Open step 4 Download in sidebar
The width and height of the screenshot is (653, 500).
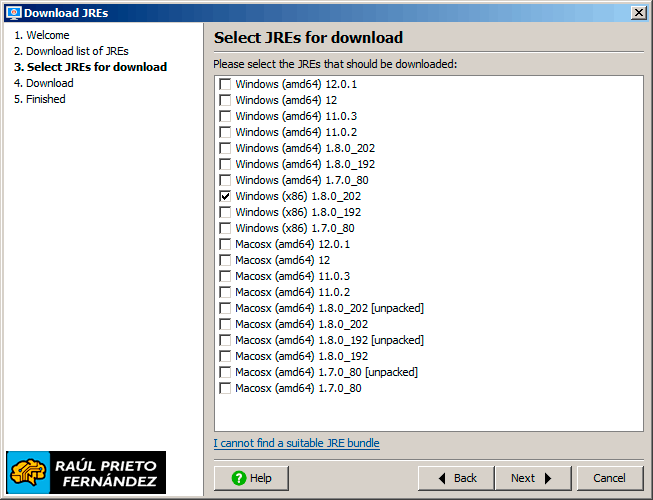coord(44,83)
